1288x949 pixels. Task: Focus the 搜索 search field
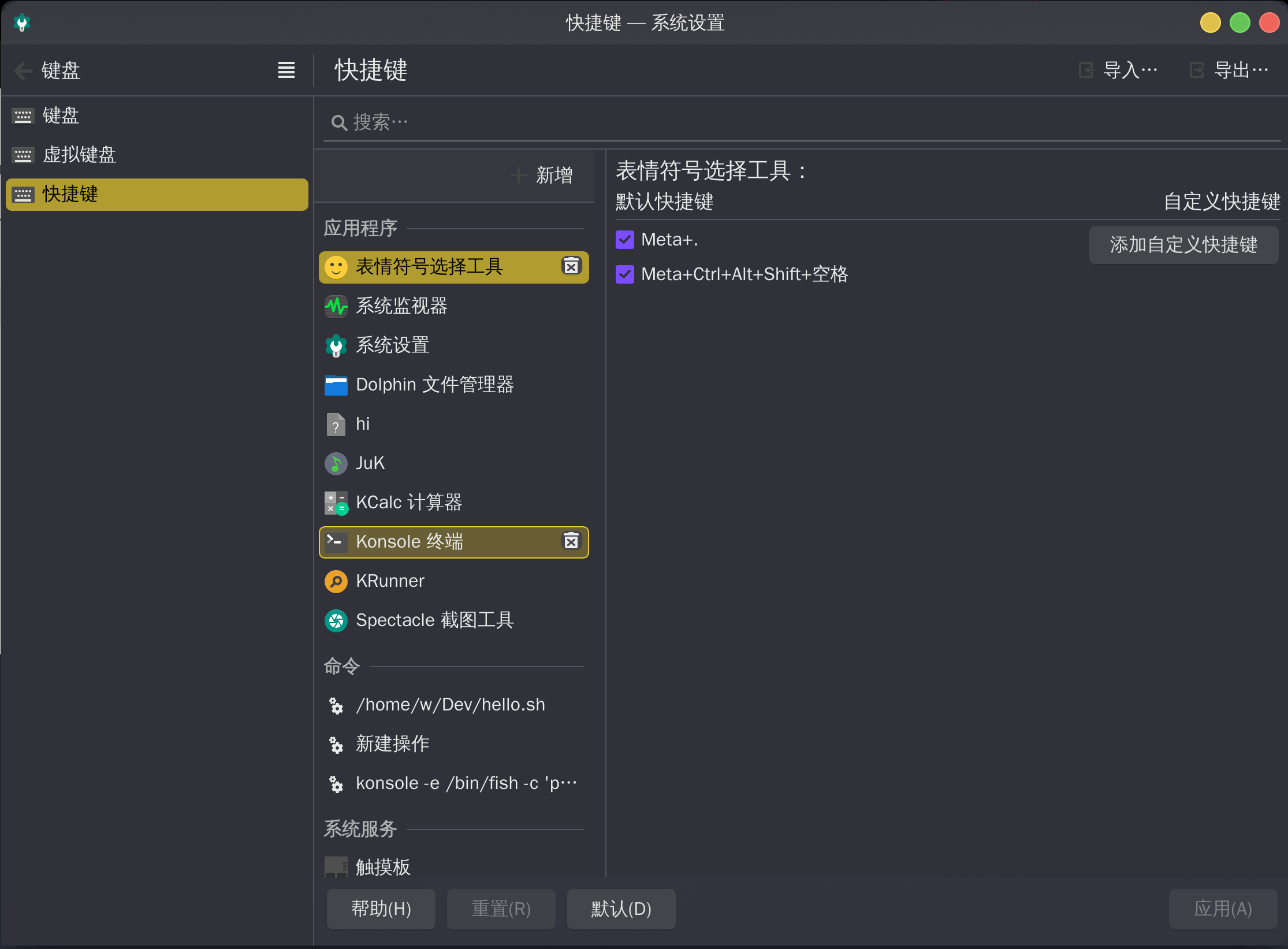[x=802, y=122]
